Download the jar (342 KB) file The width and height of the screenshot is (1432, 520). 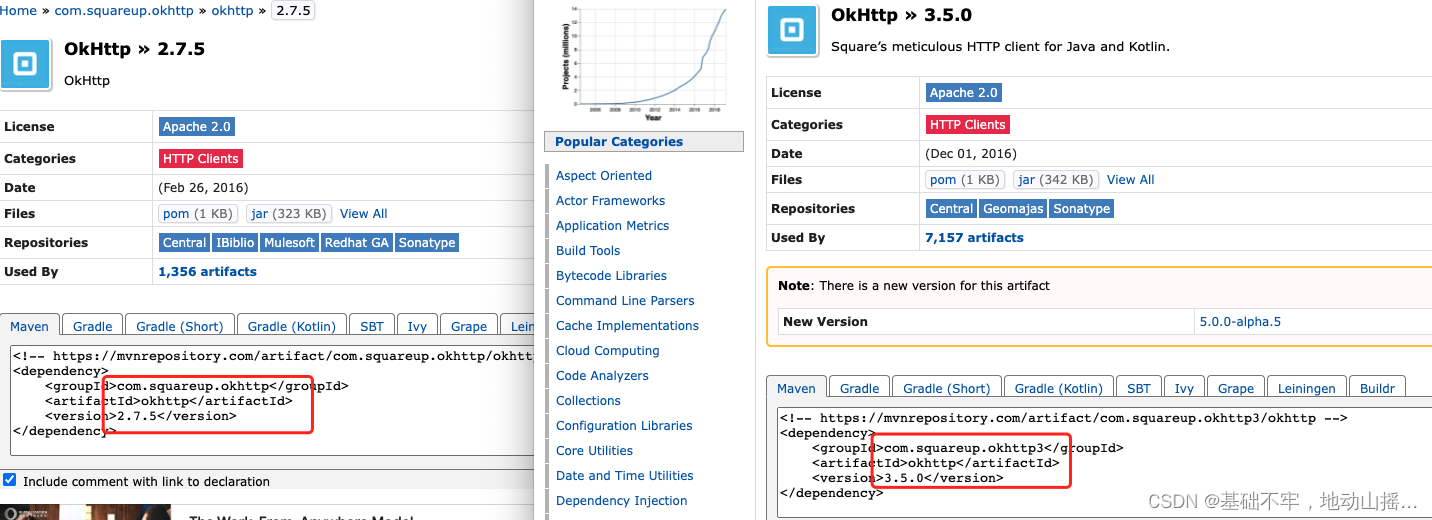[1056, 179]
